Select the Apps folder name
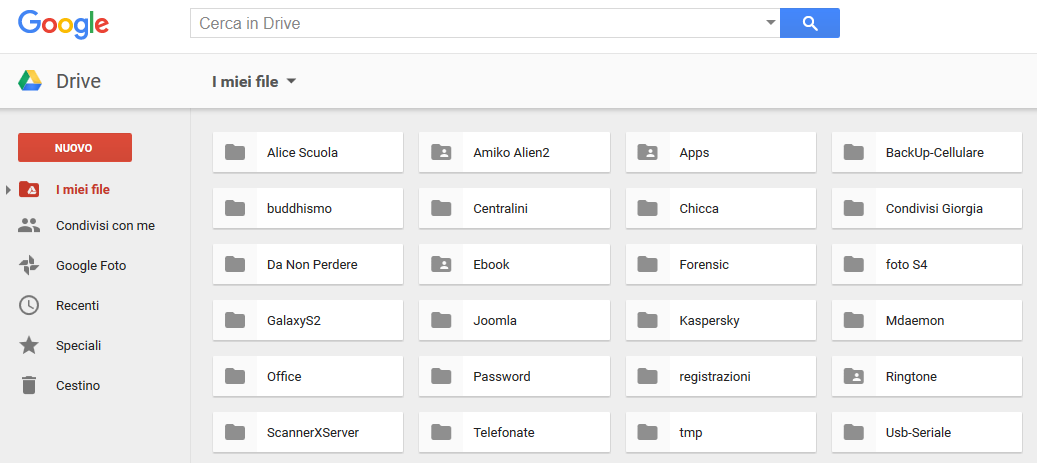 (694, 153)
